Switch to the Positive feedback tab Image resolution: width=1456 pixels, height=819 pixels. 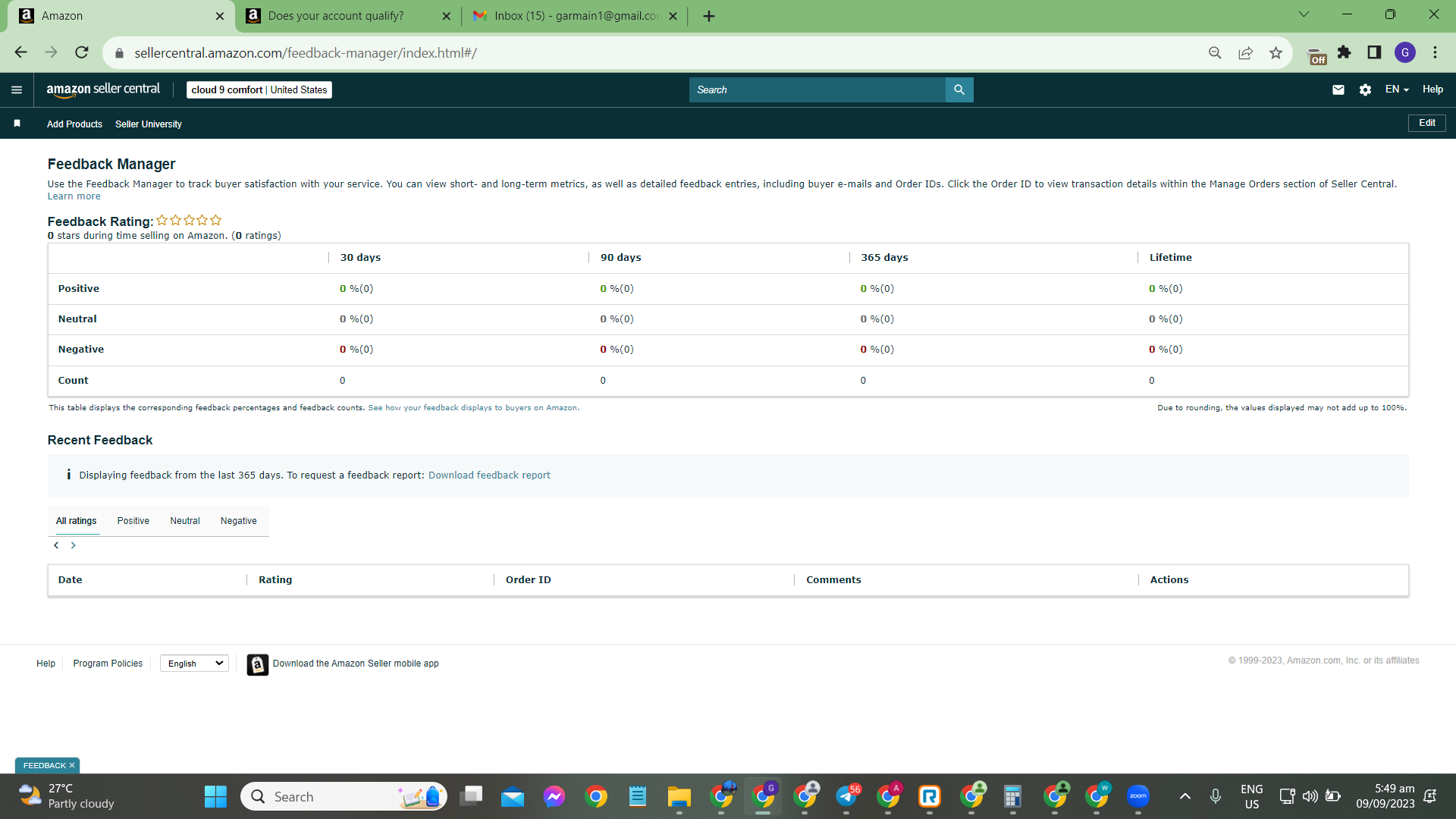pos(133,521)
